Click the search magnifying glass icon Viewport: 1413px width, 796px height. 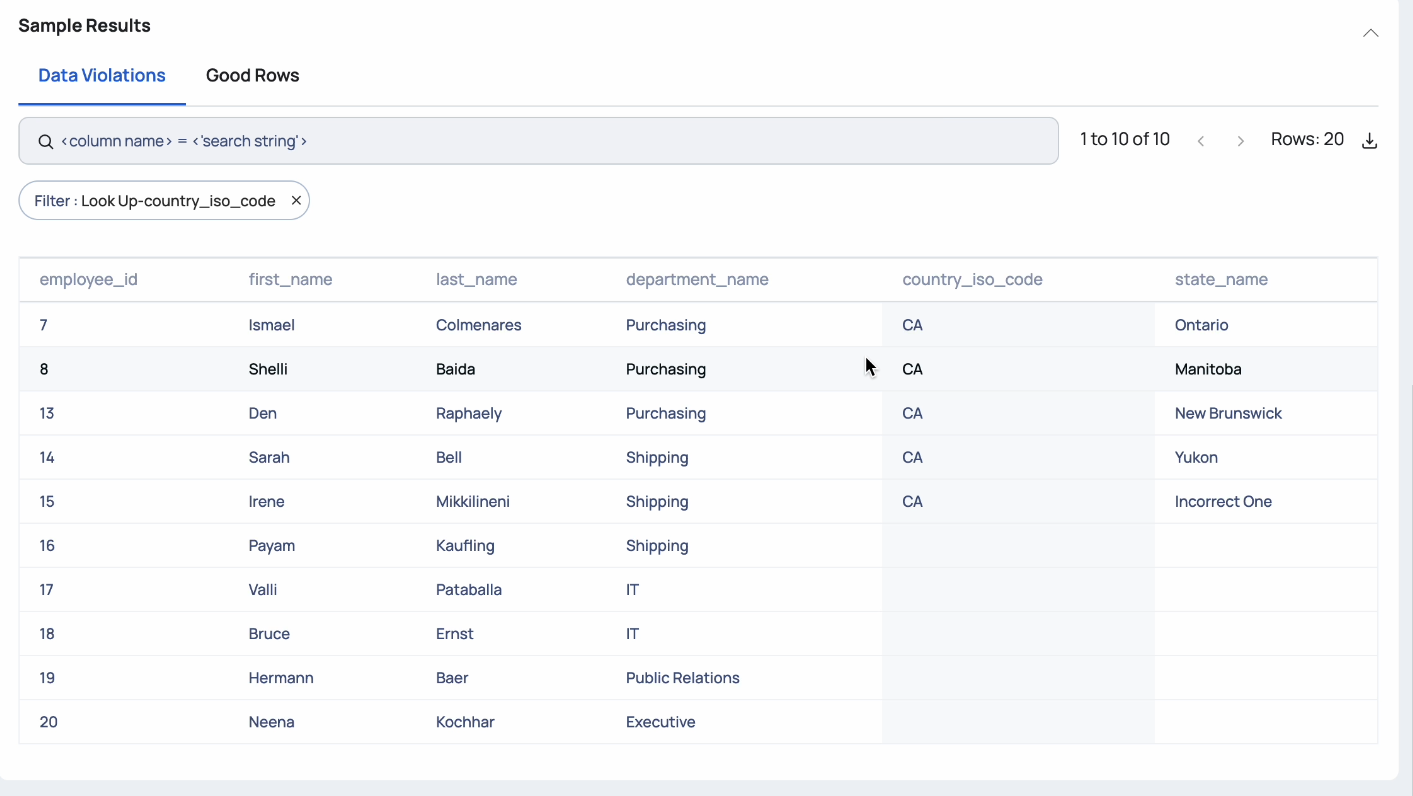pos(45,141)
